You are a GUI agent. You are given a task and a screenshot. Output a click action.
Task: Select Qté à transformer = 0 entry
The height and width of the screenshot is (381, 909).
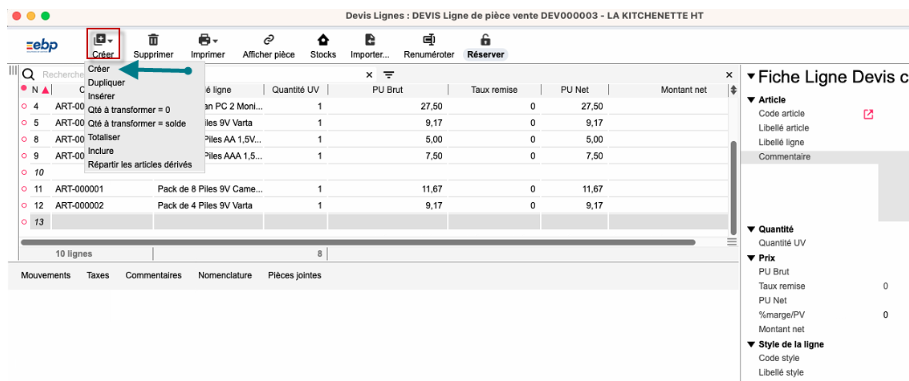click(129, 110)
